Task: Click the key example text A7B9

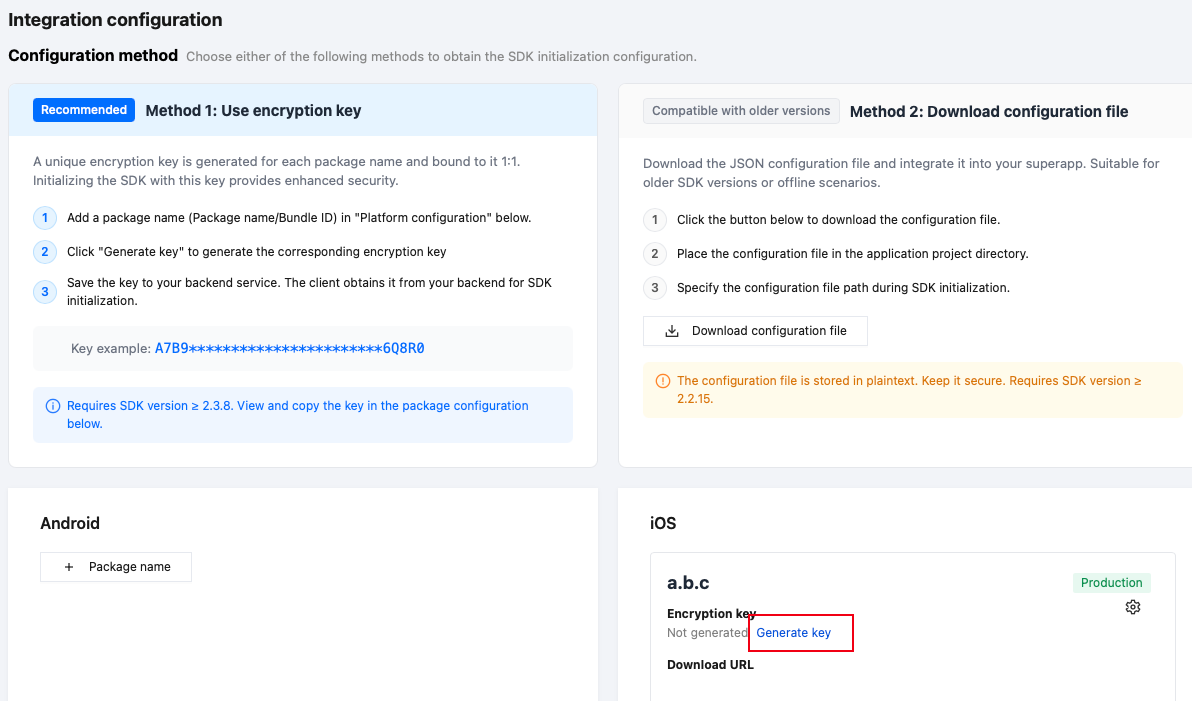Action: 290,348
